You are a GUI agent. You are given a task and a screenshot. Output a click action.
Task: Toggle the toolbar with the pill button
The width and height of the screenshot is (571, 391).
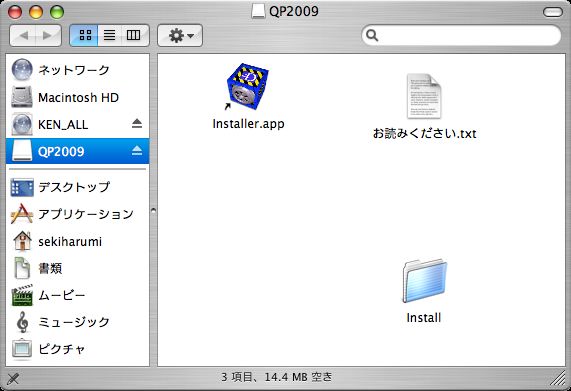[x=552, y=12]
